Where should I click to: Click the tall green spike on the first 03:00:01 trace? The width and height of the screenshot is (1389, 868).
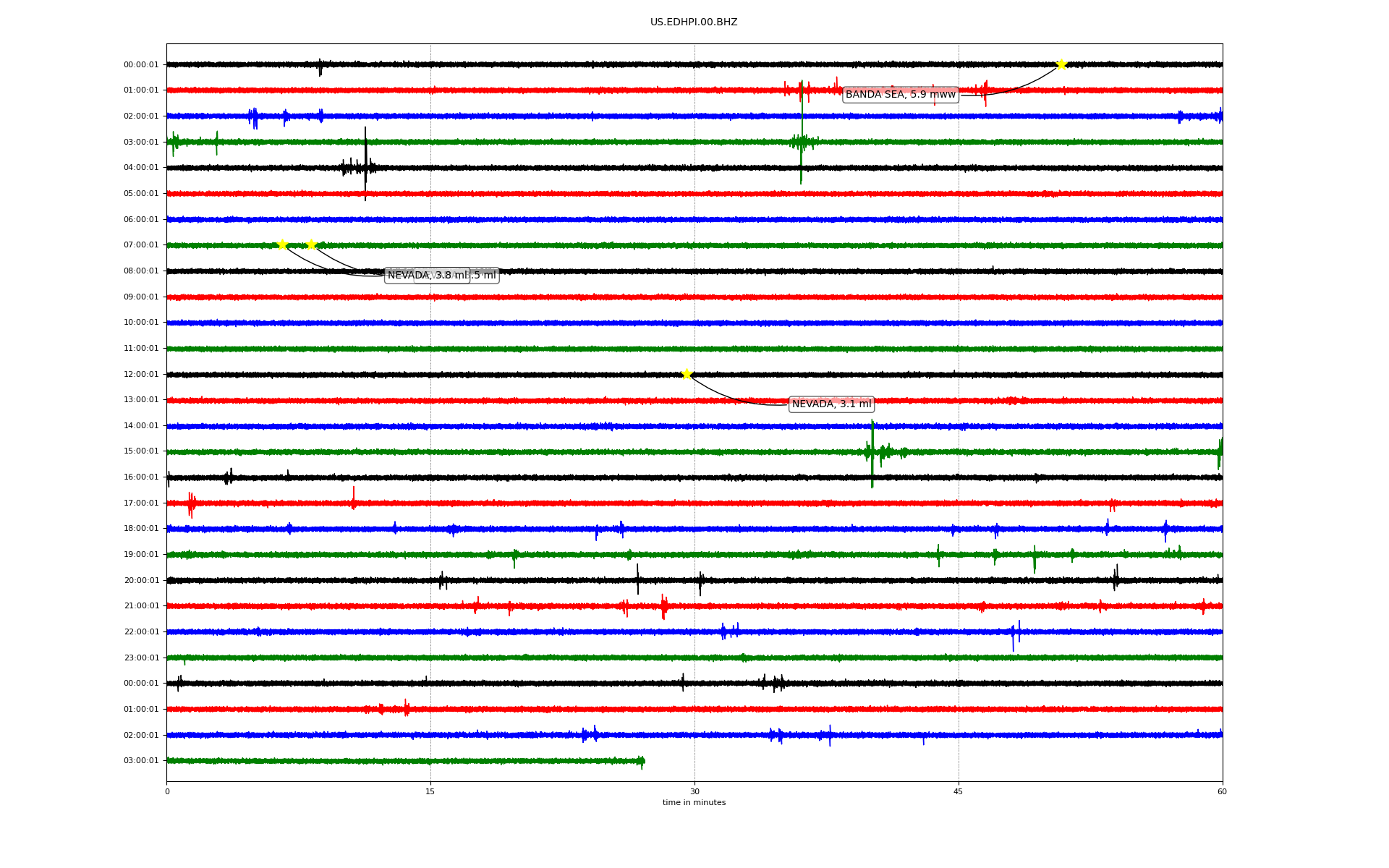[802, 132]
